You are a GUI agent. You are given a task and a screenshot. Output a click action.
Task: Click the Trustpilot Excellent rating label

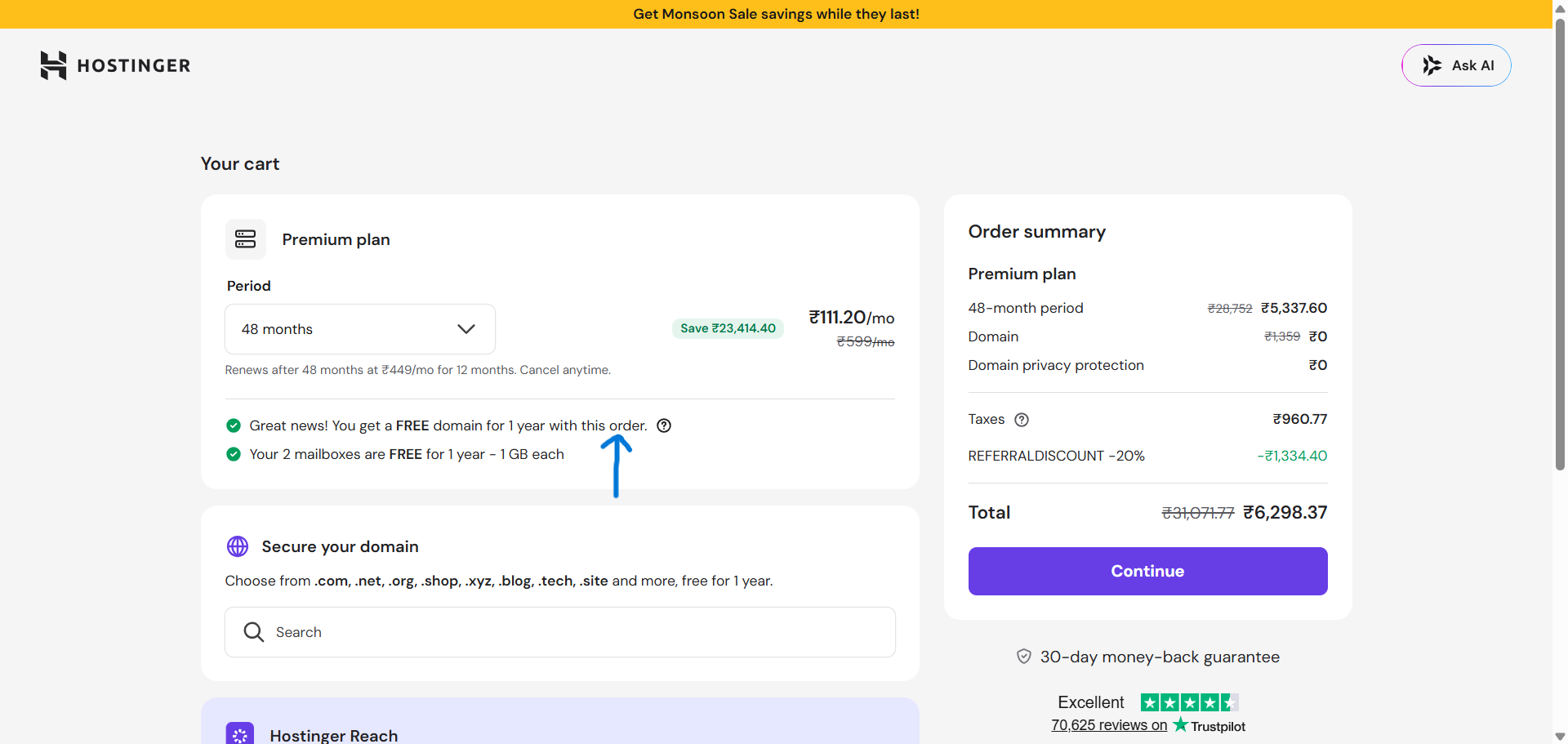(x=1091, y=702)
